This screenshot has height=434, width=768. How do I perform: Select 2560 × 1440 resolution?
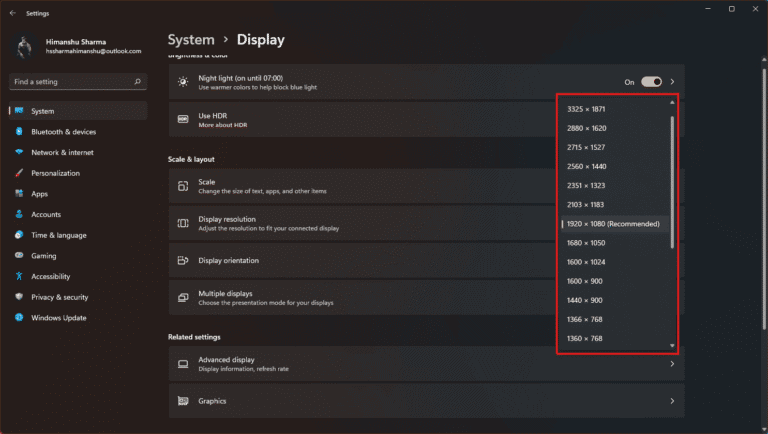click(587, 166)
